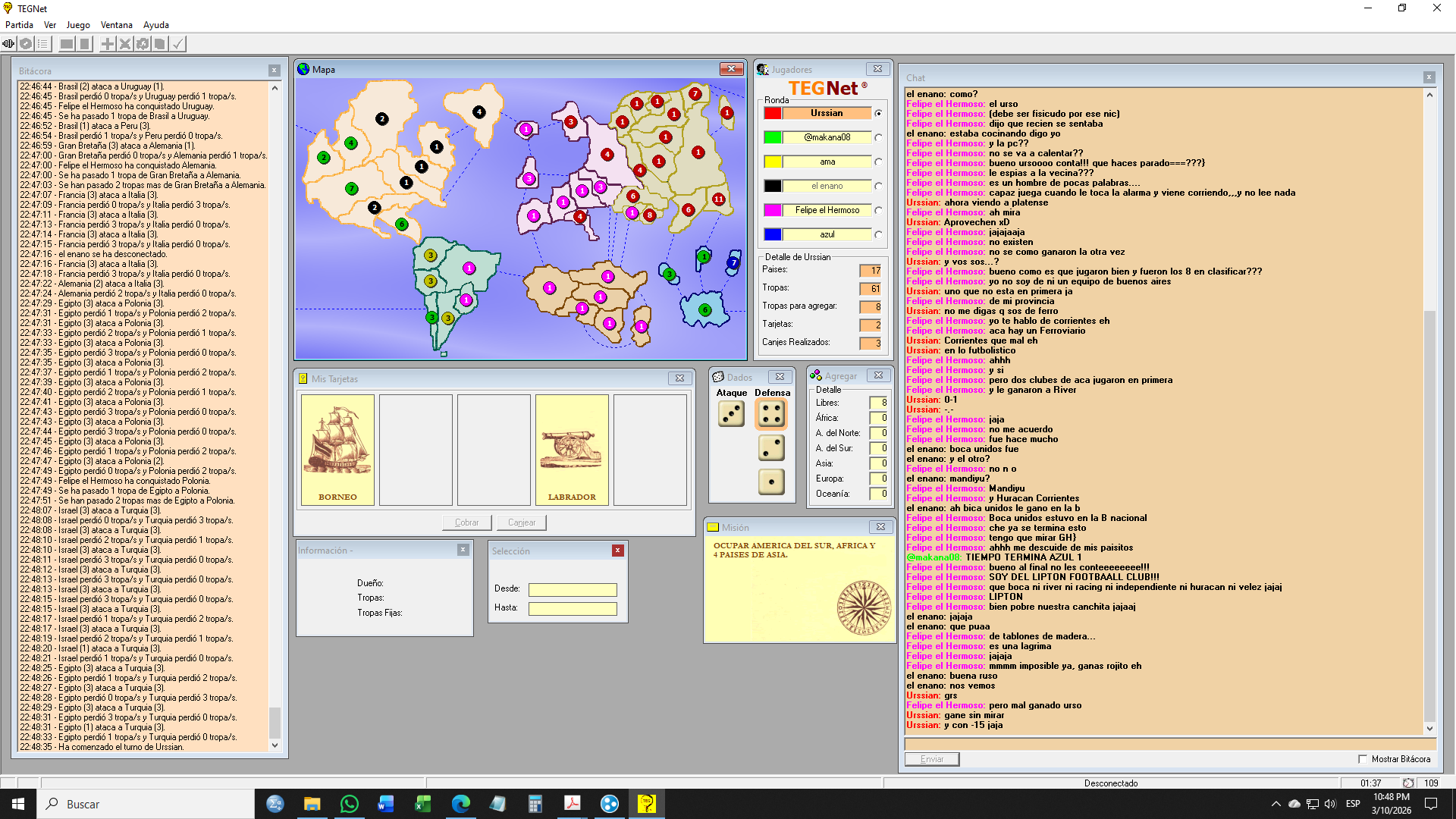Click the red color swatch next to Urssian

tap(772, 113)
